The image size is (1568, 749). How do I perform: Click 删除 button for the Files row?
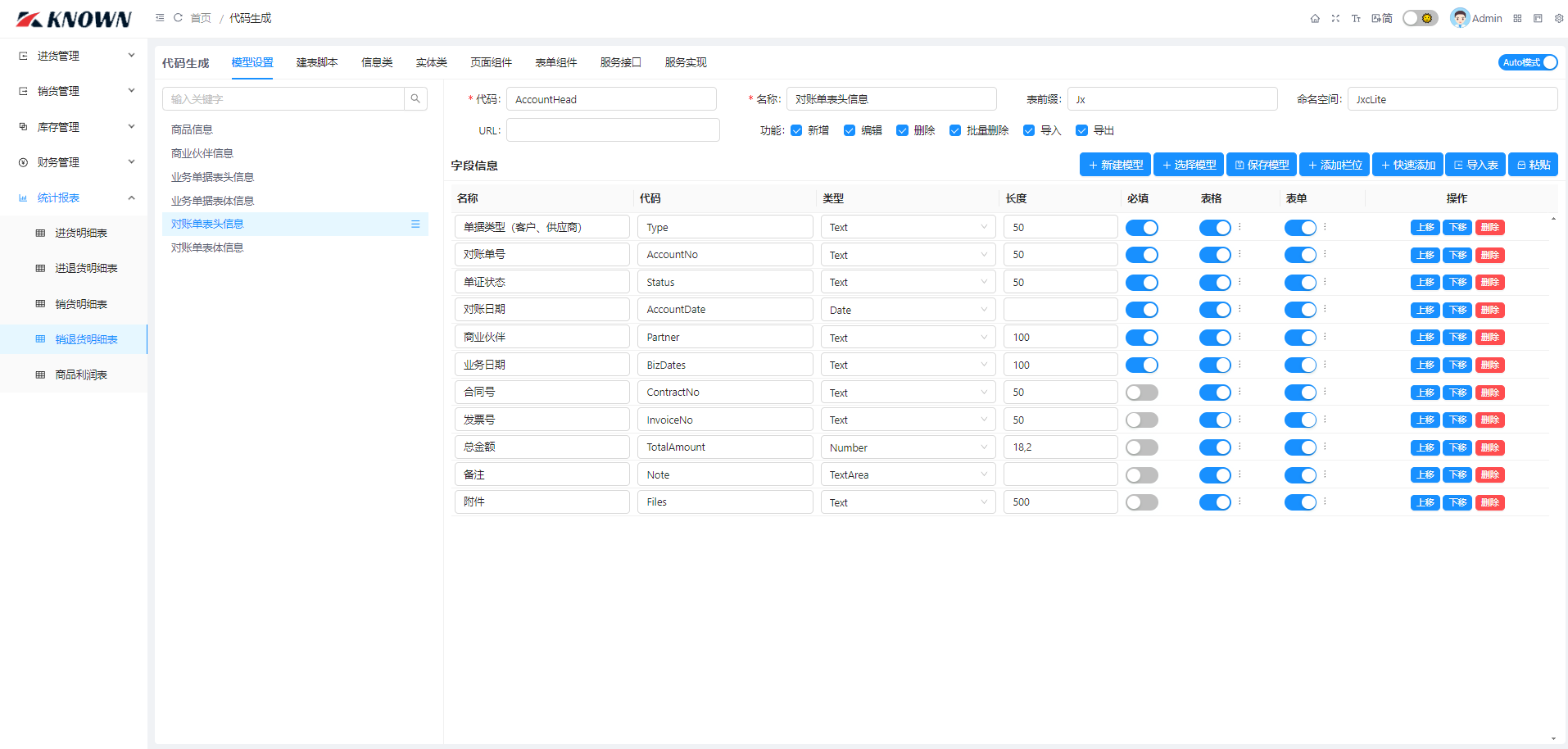[1489, 502]
